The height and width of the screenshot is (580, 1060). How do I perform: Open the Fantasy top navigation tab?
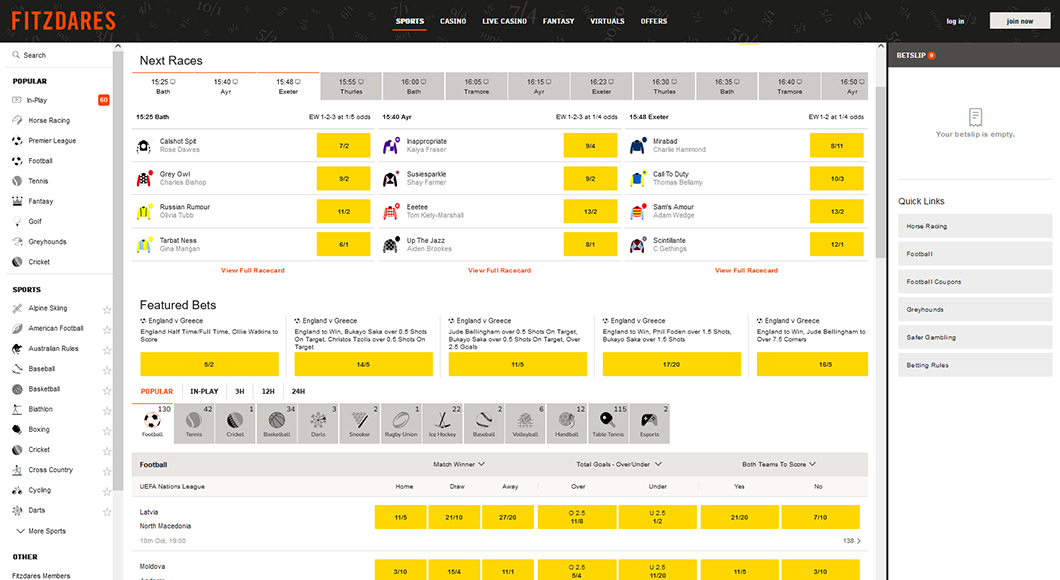click(558, 21)
